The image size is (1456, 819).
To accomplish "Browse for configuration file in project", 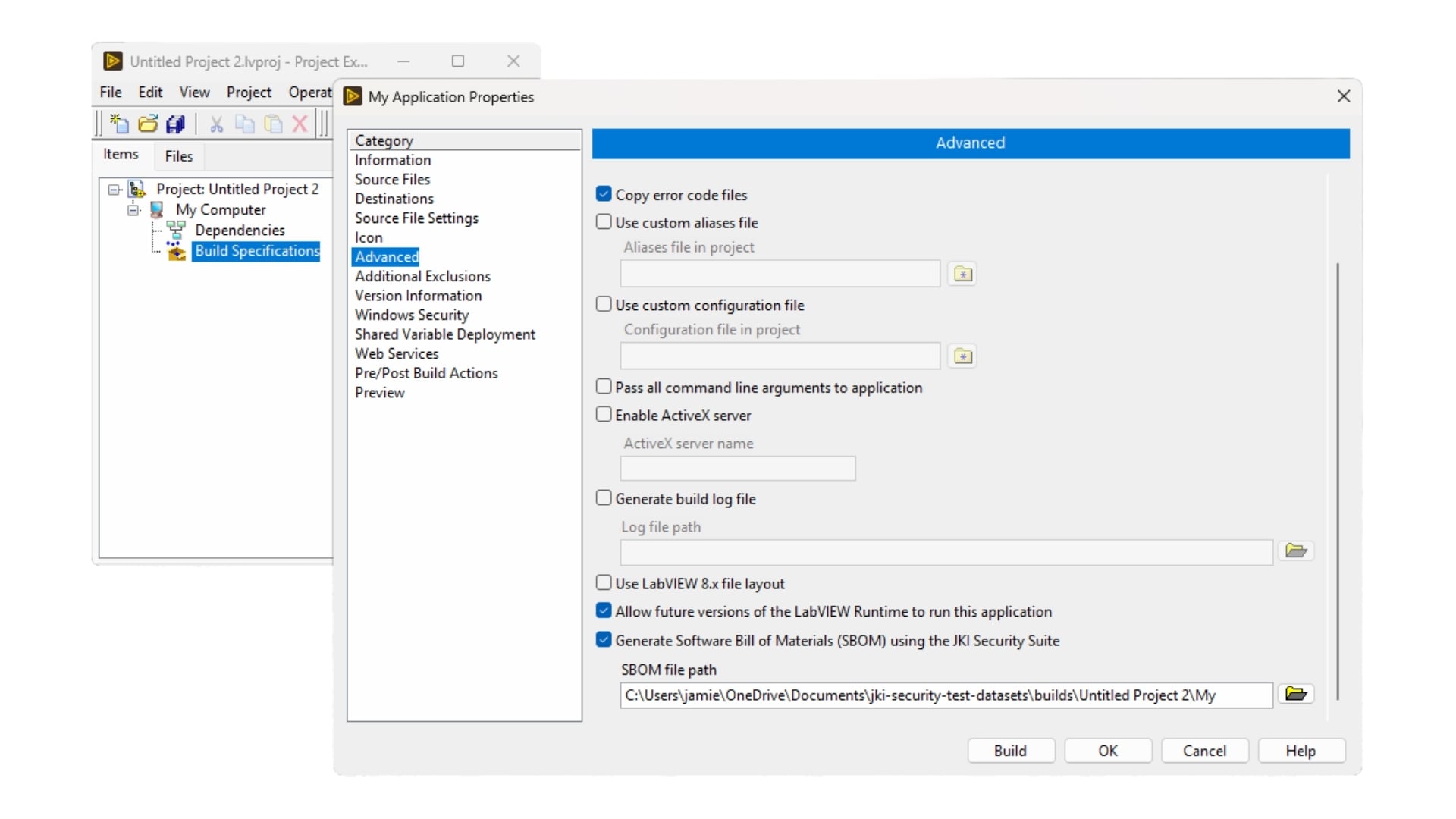I will [962, 356].
